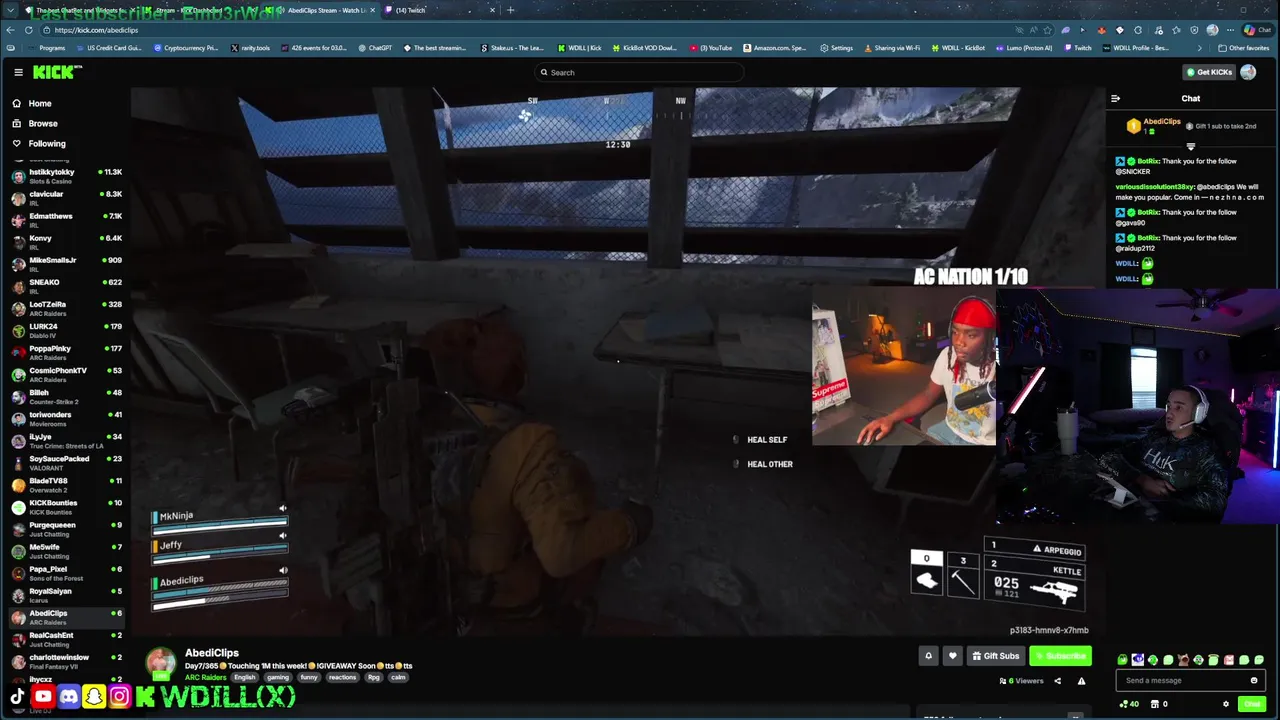1280x720 pixels.
Task: Click the Get KICKs button
Action: coord(1209,72)
